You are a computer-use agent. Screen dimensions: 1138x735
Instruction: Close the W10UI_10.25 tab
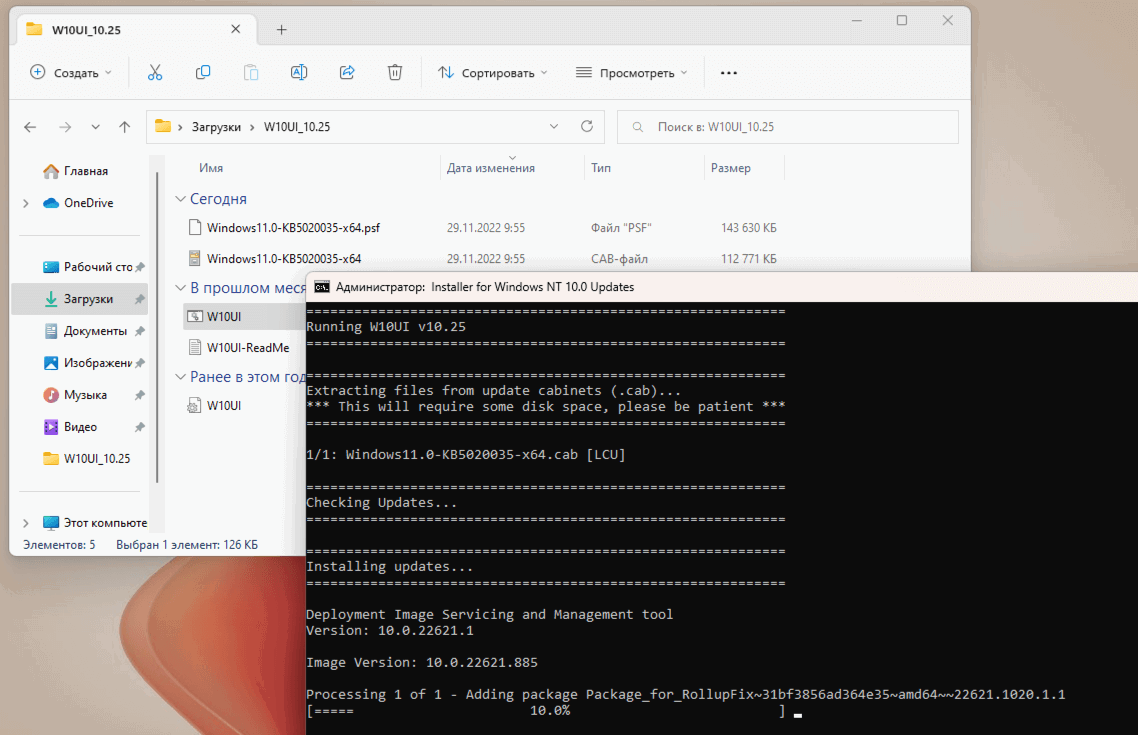(236, 29)
